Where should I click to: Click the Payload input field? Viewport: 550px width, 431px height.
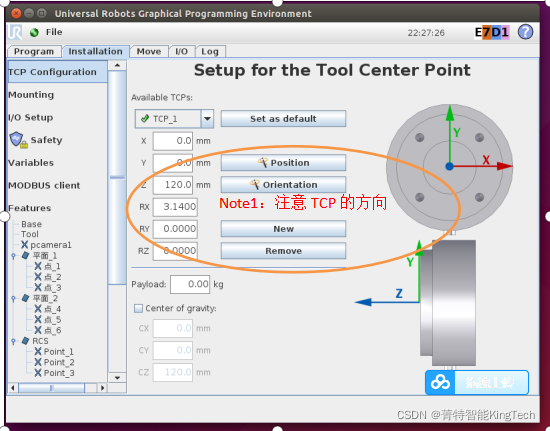[x=190, y=284]
